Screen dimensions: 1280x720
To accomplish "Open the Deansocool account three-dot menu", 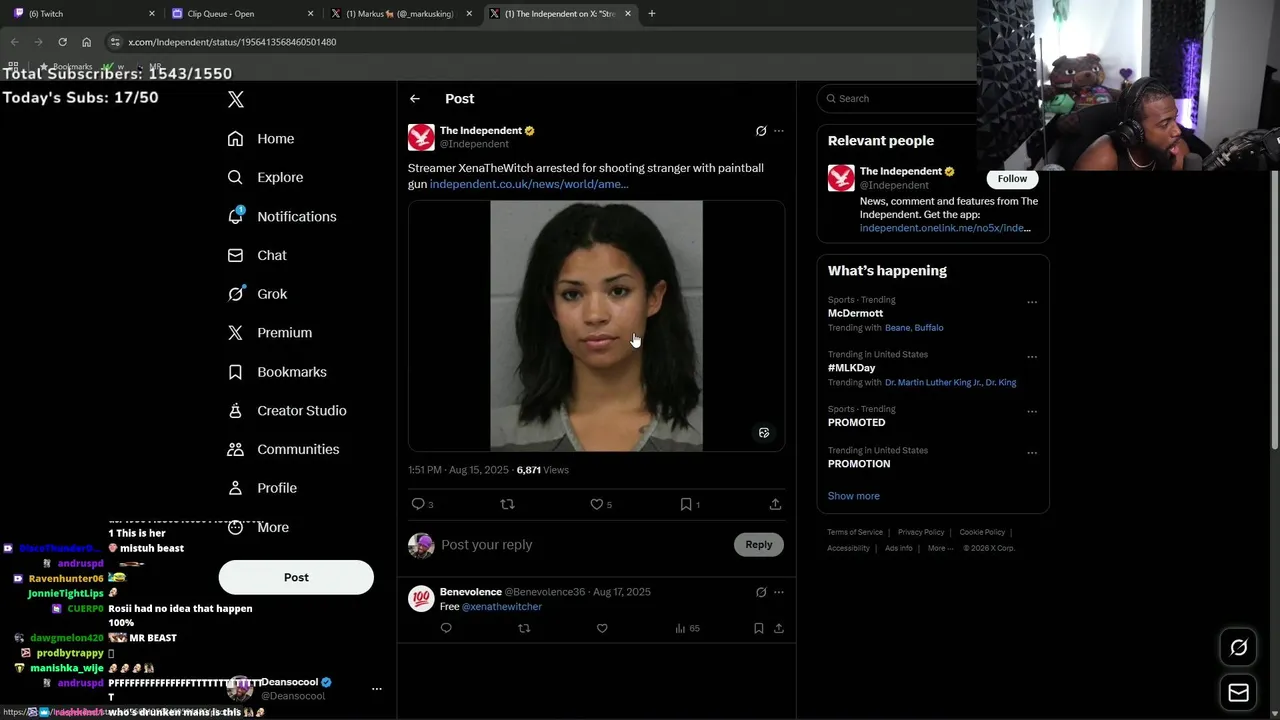I will tap(377, 689).
